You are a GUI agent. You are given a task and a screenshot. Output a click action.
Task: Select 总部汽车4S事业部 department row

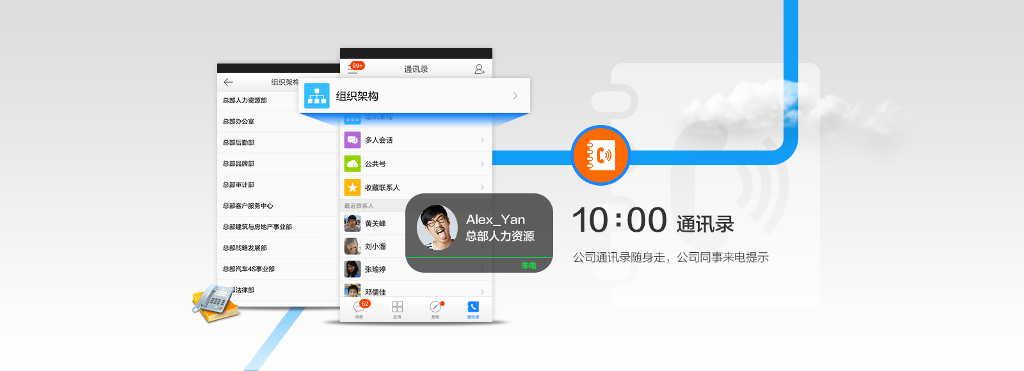pos(278,269)
